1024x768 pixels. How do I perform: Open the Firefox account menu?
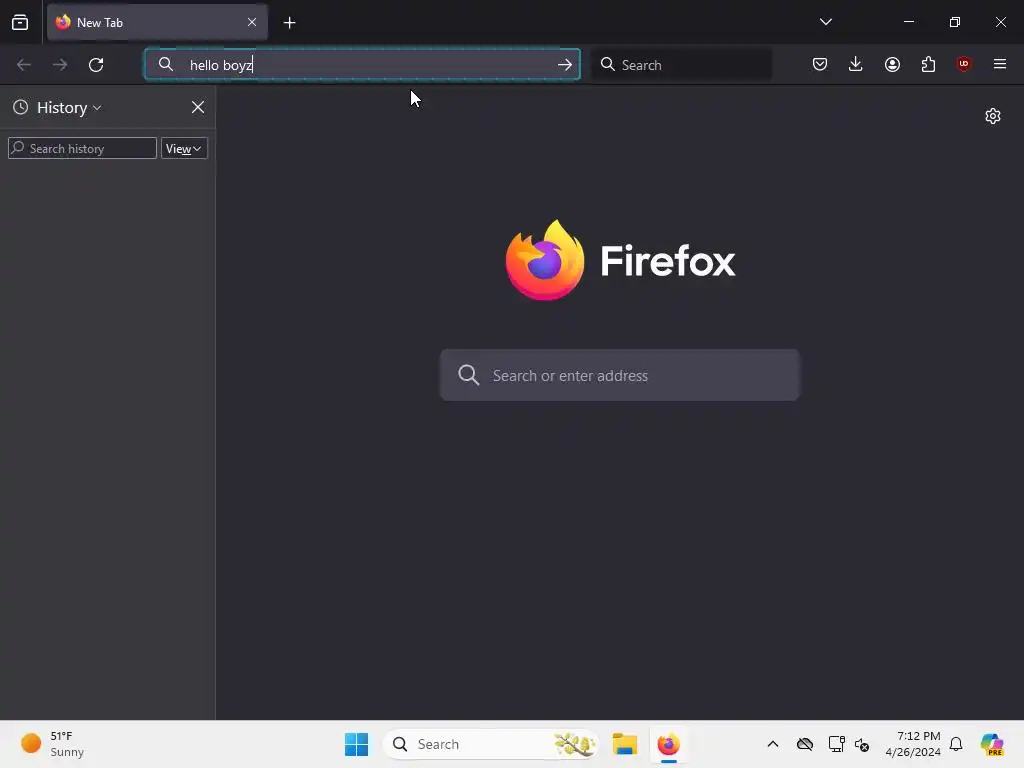point(892,64)
